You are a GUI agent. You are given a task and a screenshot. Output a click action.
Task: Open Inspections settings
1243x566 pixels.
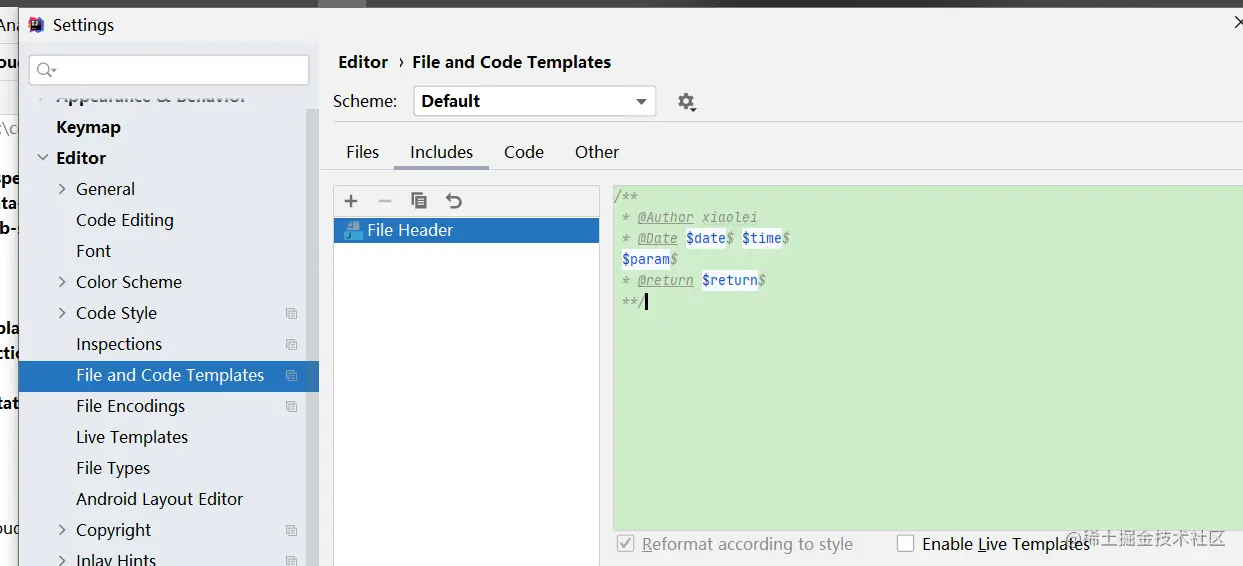119,344
